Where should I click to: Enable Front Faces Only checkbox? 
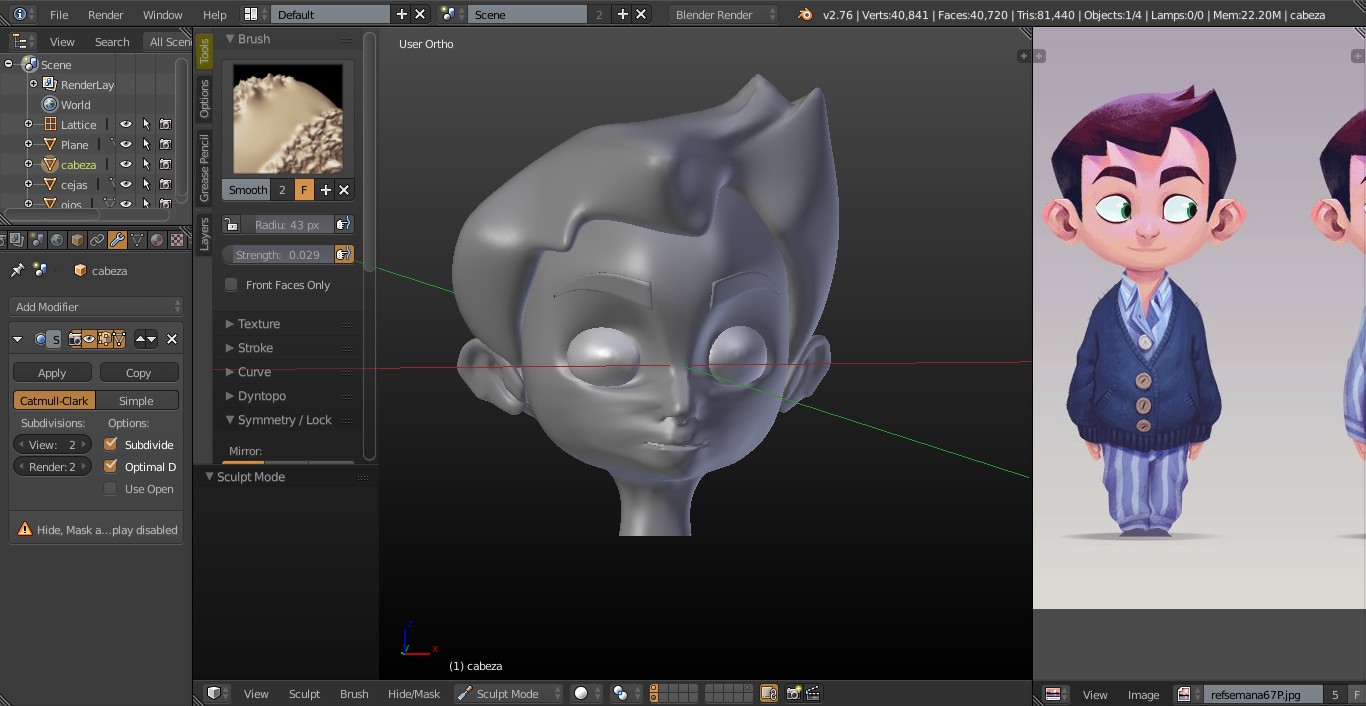pyautogui.click(x=231, y=285)
